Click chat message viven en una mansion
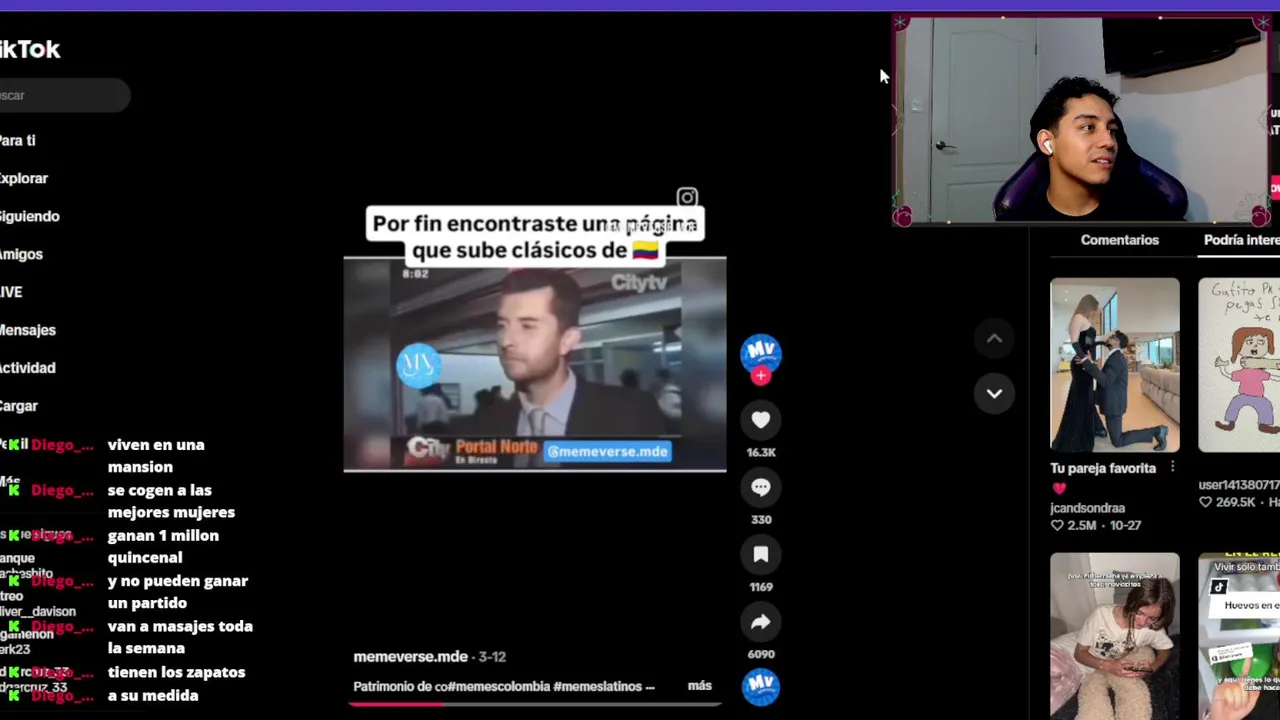Viewport: 1280px width, 720px height. click(156, 456)
